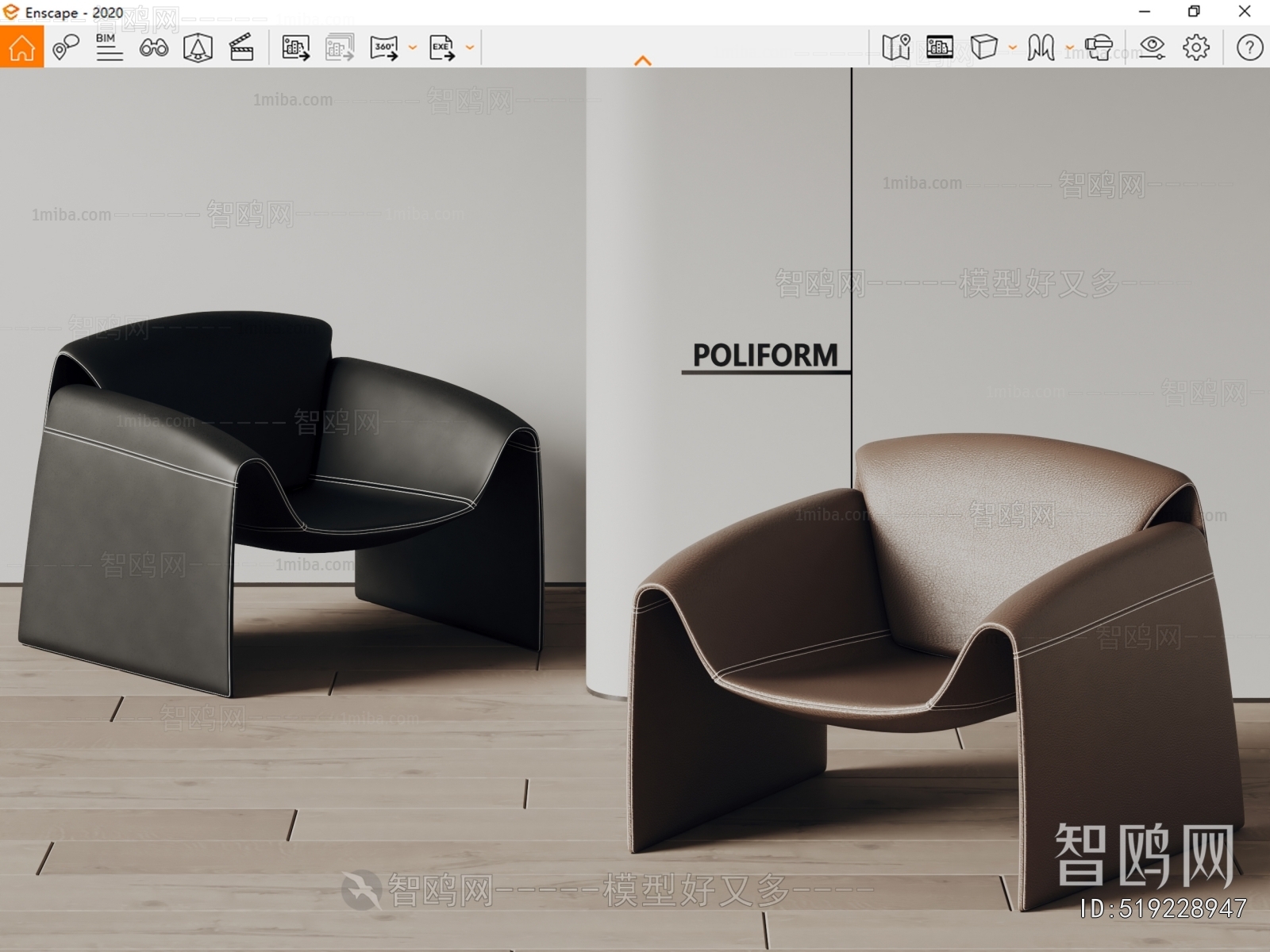
Task: Expand the 360 panorama export dropdown
Action: pos(412,48)
